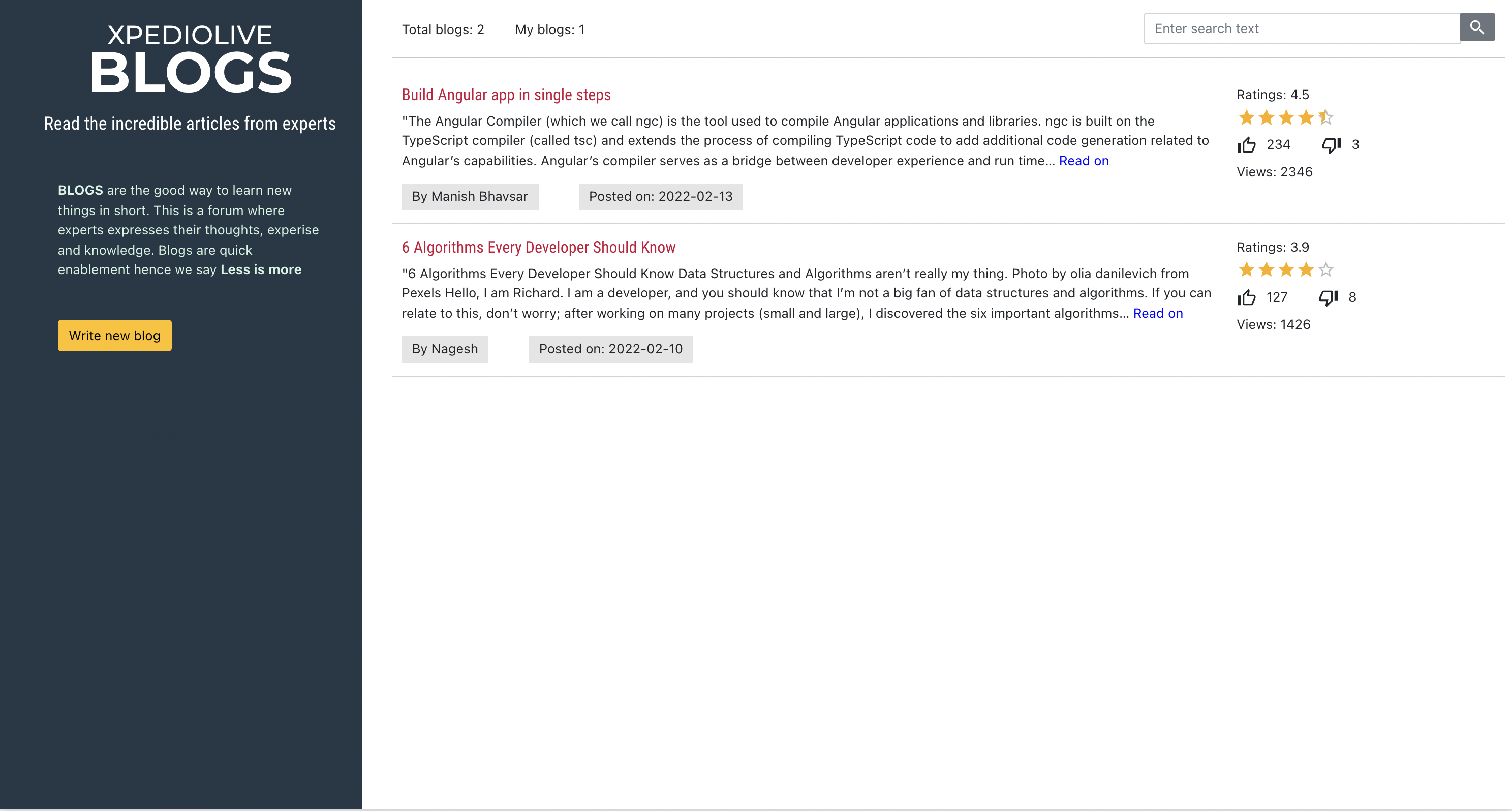
Task: Like the Angular blog with thumbs up
Action: pyautogui.click(x=1246, y=144)
